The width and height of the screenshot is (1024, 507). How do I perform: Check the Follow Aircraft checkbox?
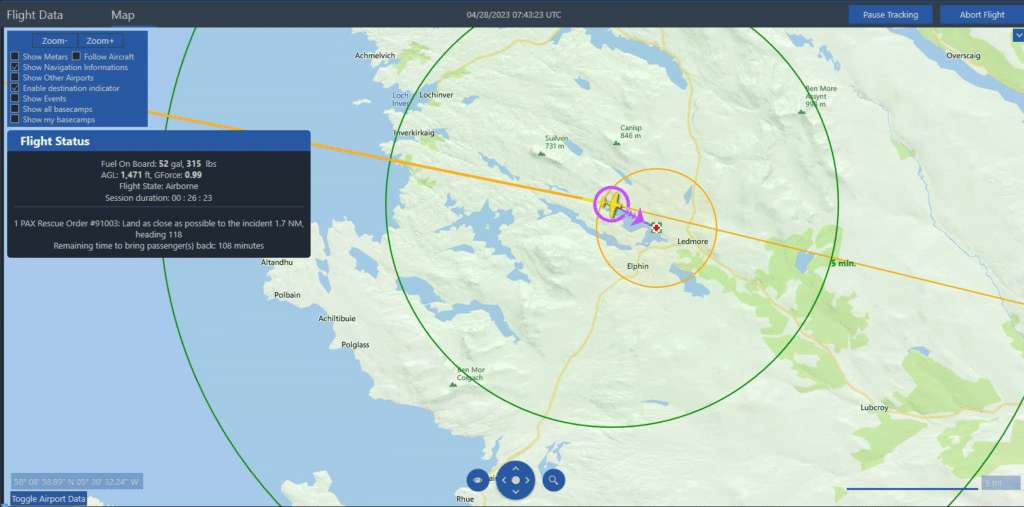click(77, 57)
